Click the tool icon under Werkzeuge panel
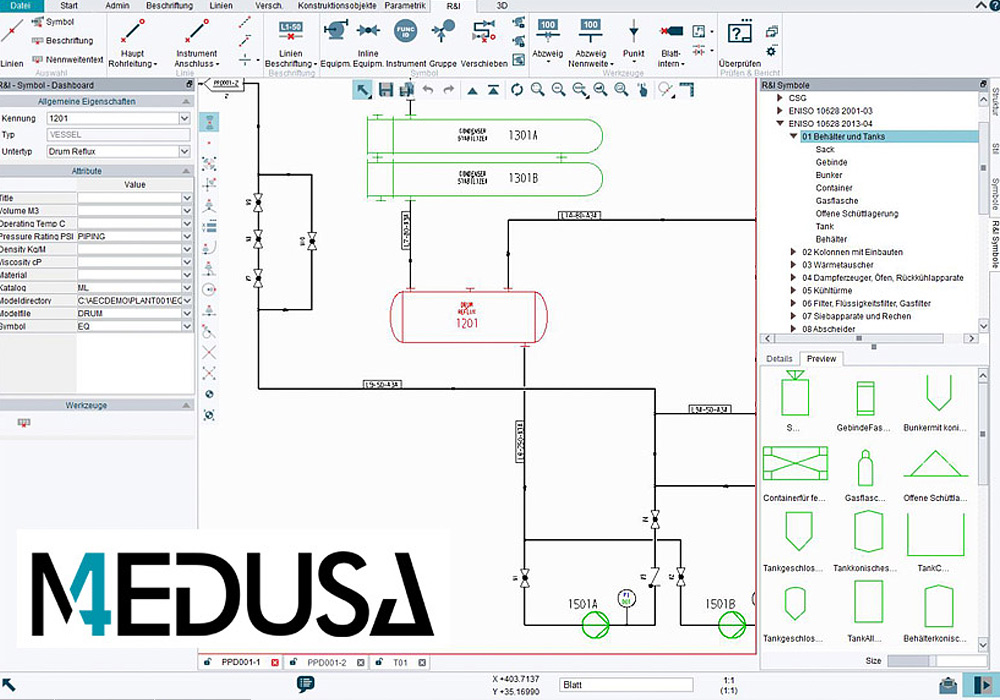Image resolution: width=1000 pixels, height=700 pixels. click(x=24, y=422)
